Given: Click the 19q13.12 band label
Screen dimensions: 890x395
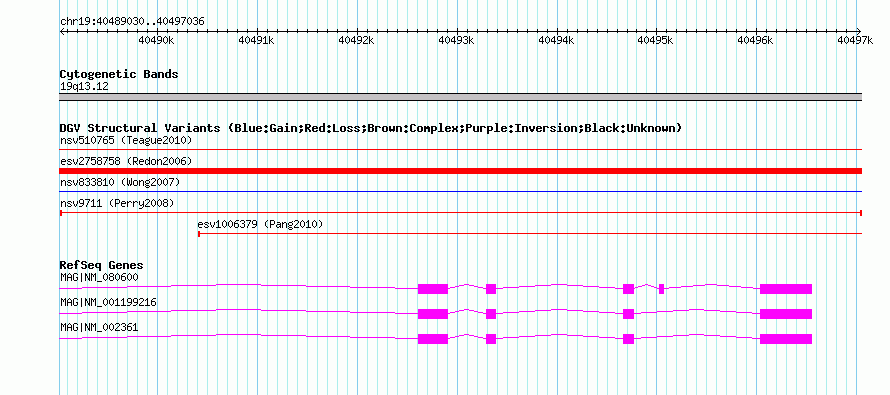Looking at the screenshot, I should point(84,86).
